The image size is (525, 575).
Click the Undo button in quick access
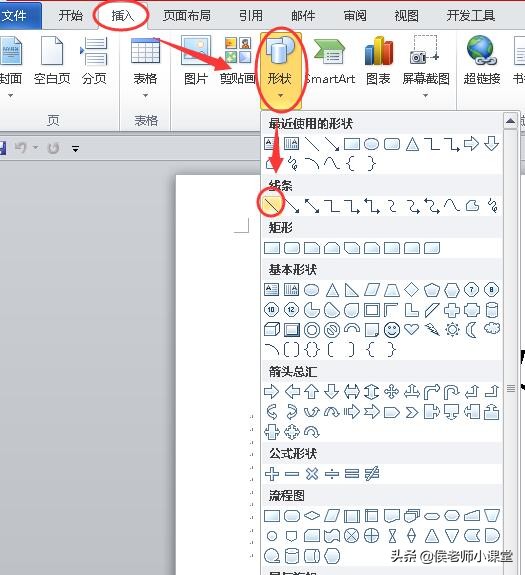(21, 148)
